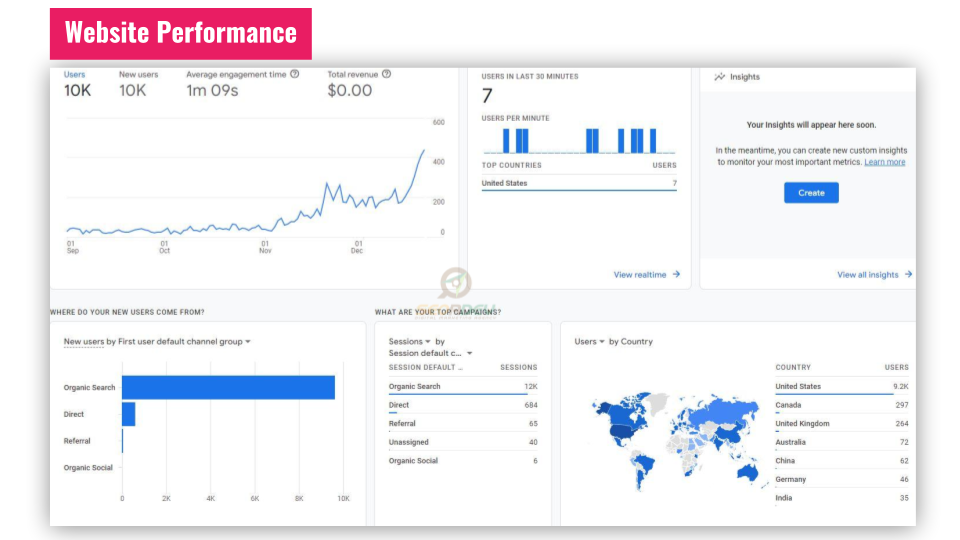Screen dimensions: 960x540
Task: Select Average engagement time metric
Action: (242, 84)
